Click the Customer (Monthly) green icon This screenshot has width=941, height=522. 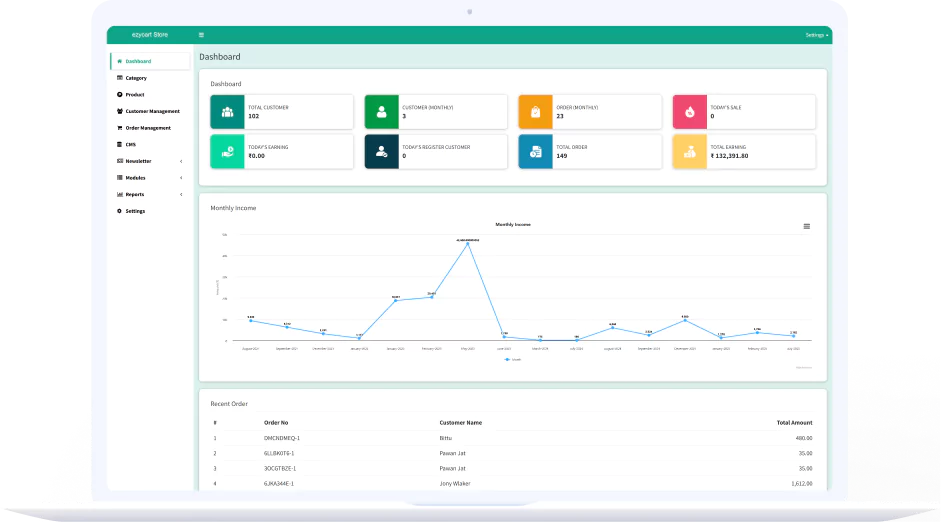(x=382, y=112)
